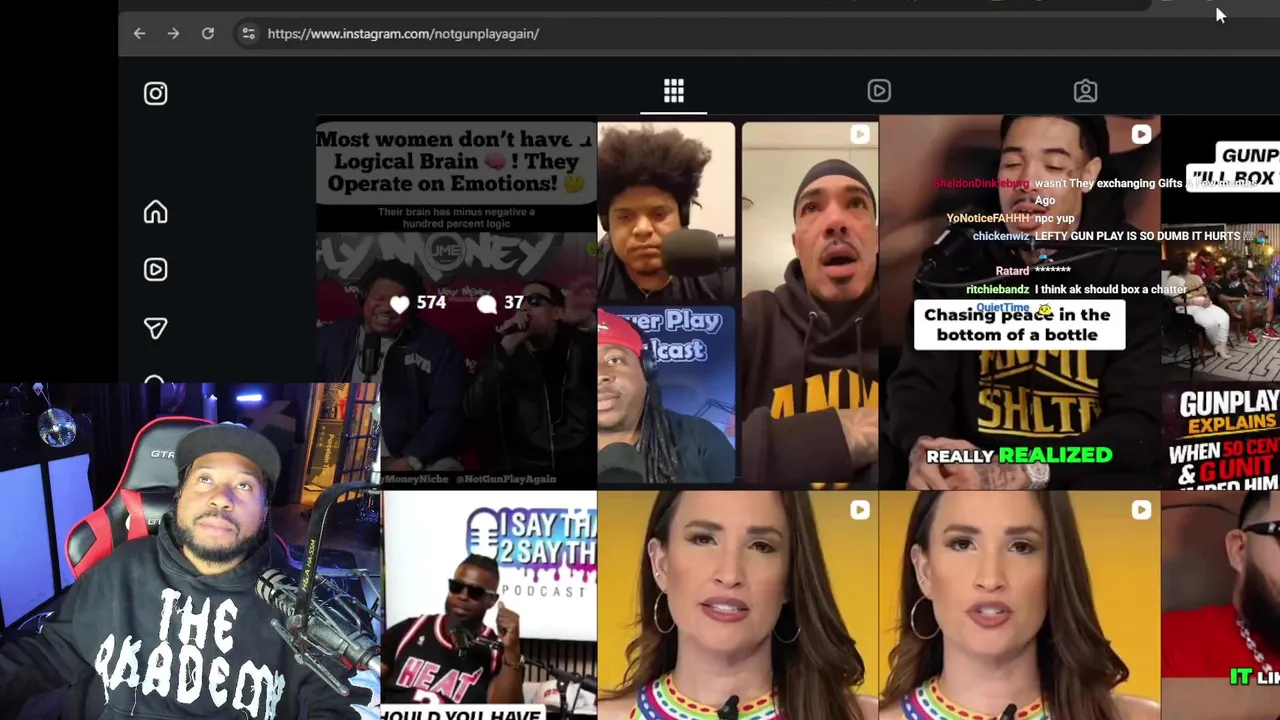Open the bearded man red shirt post
This screenshot has height=720, width=1280.
point(1221,606)
